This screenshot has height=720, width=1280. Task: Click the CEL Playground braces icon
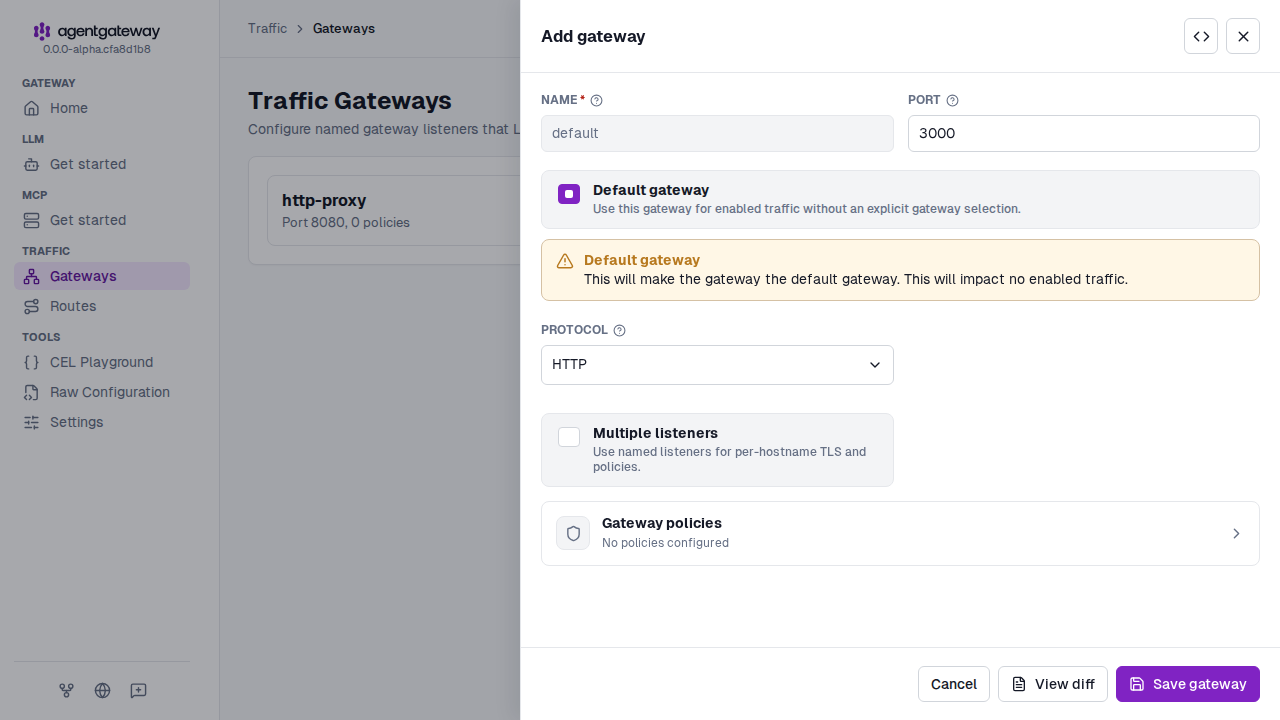[32, 362]
